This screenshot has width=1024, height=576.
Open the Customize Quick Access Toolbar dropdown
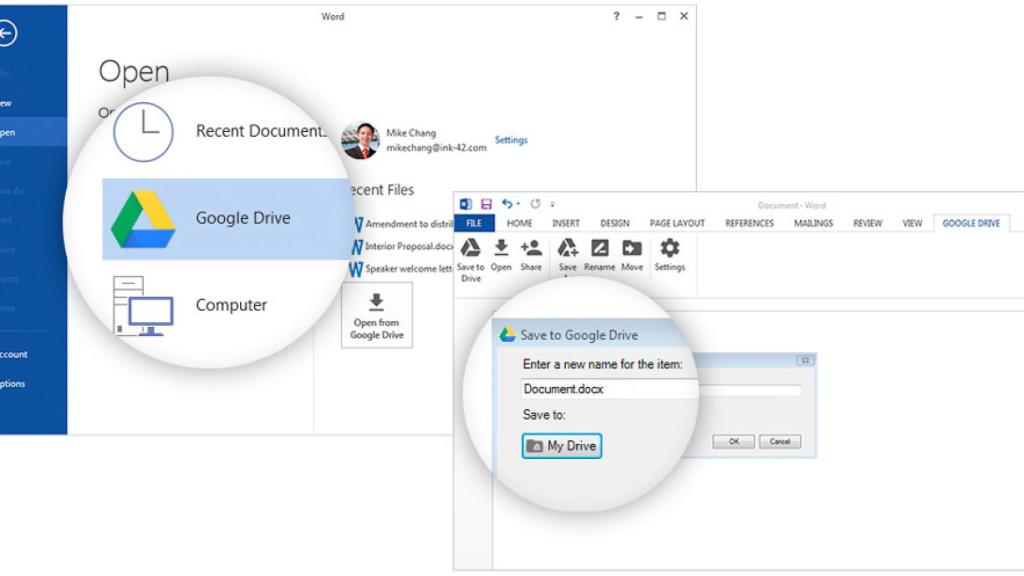553,204
